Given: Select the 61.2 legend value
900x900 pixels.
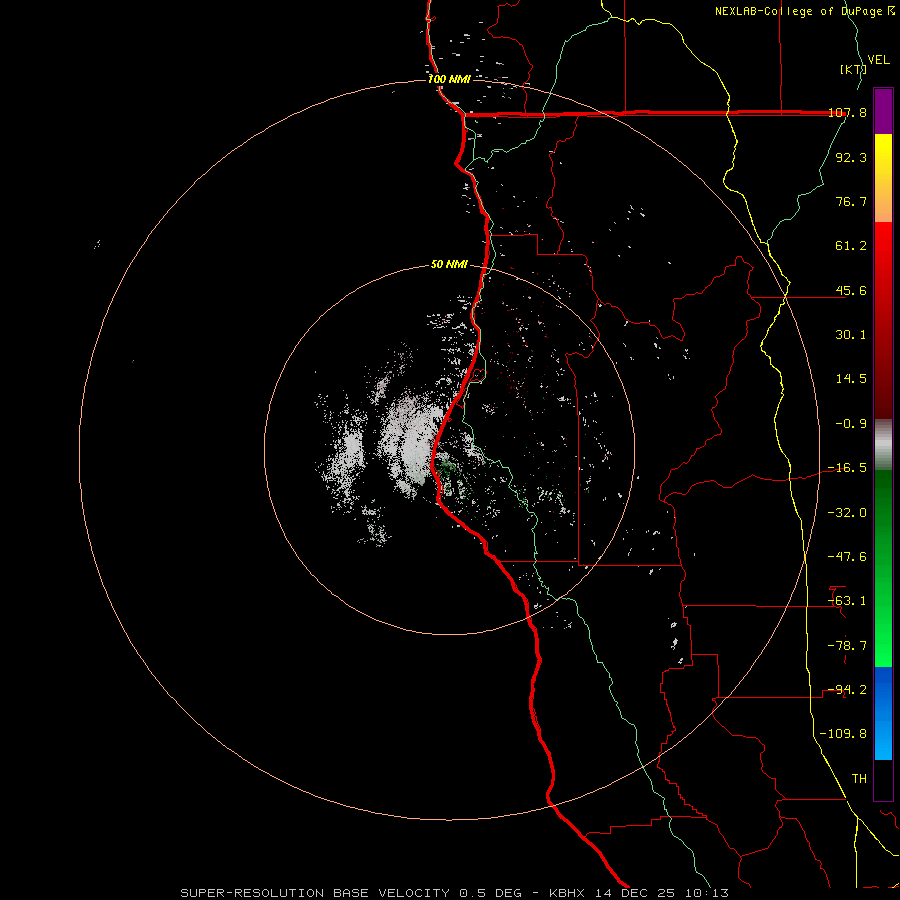Looking at the screenshot, I should pyautogui.click(x=851, y=246).
